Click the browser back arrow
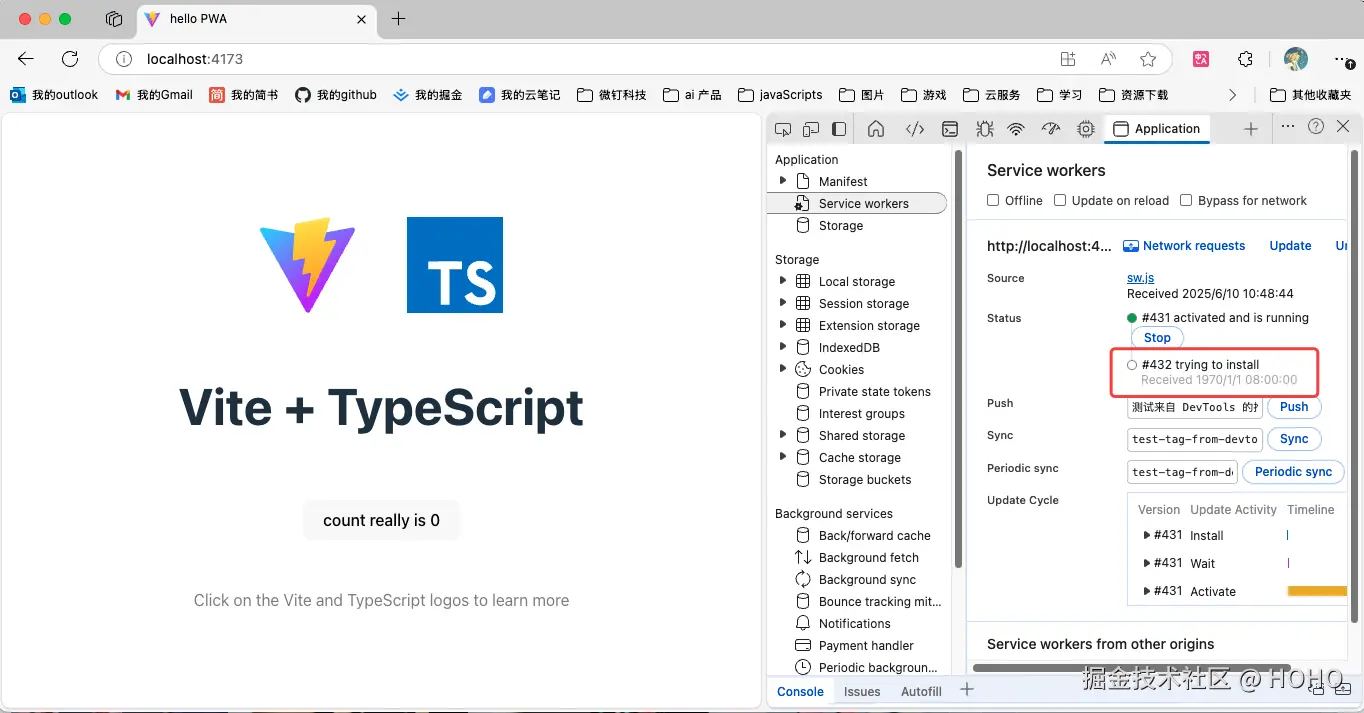Screen dimensions: 1364x713 pyautogui.click(x=26, y=59)
